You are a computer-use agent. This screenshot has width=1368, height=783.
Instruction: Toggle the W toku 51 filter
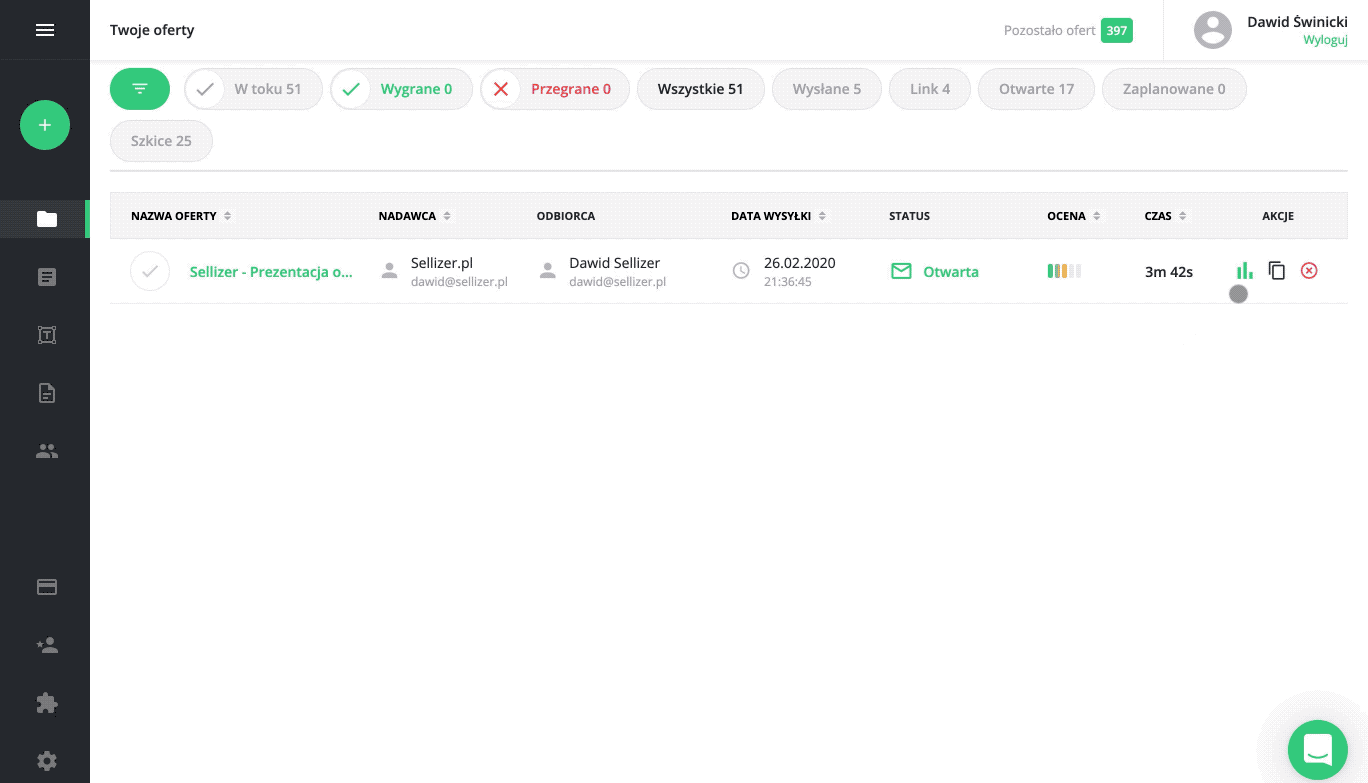pos(254,89)
